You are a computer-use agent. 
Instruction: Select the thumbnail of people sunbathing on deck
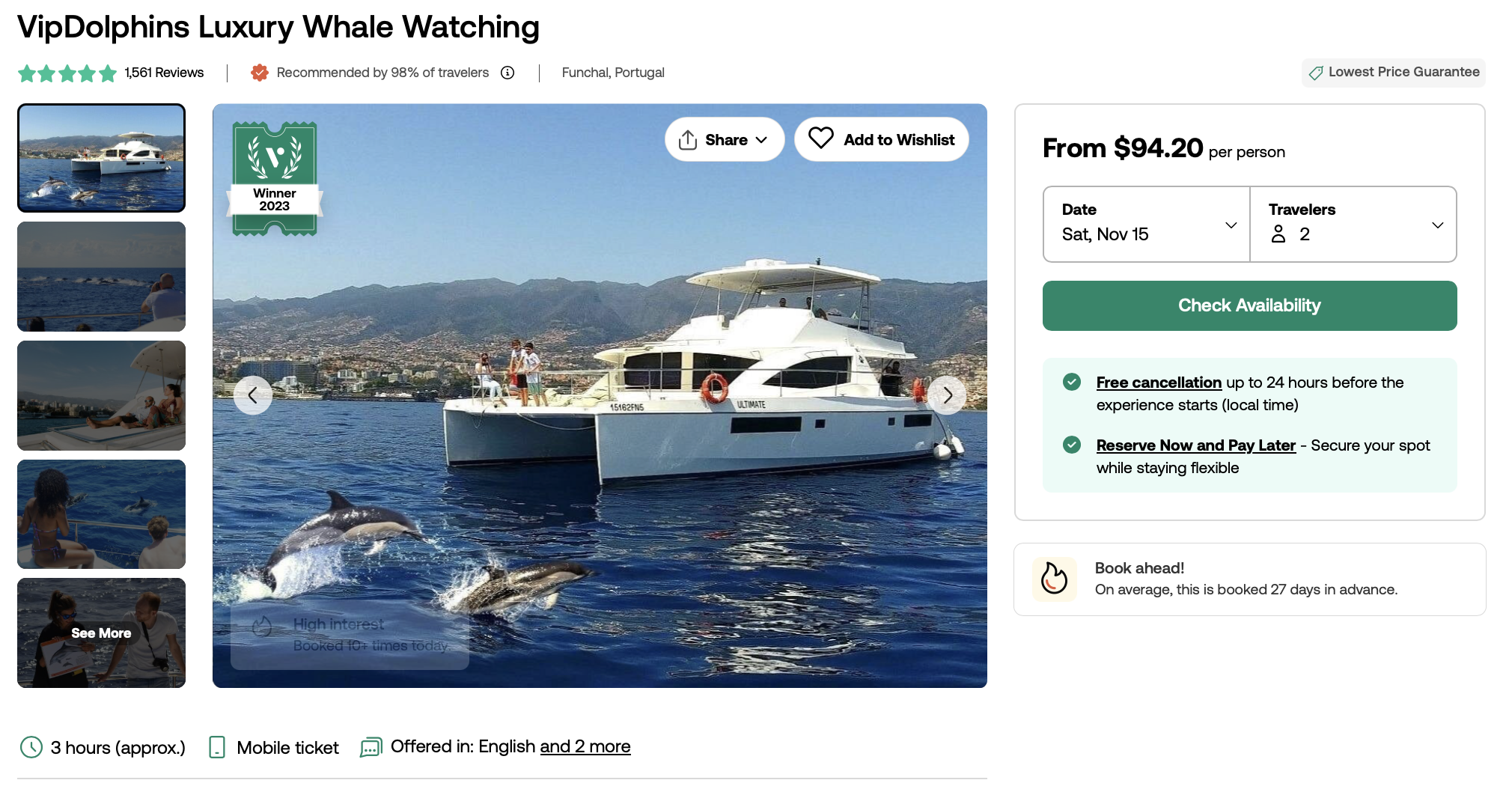pos(101,395)
